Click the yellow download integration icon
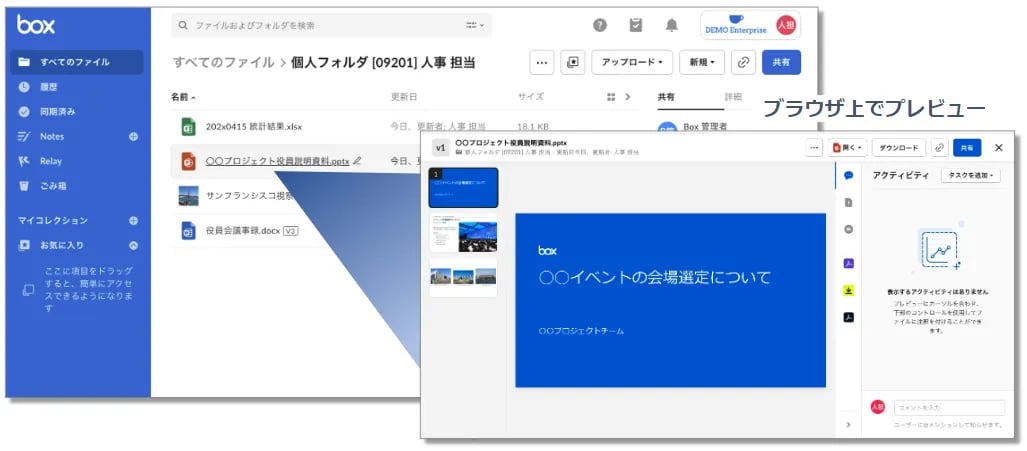 point(849,291)
